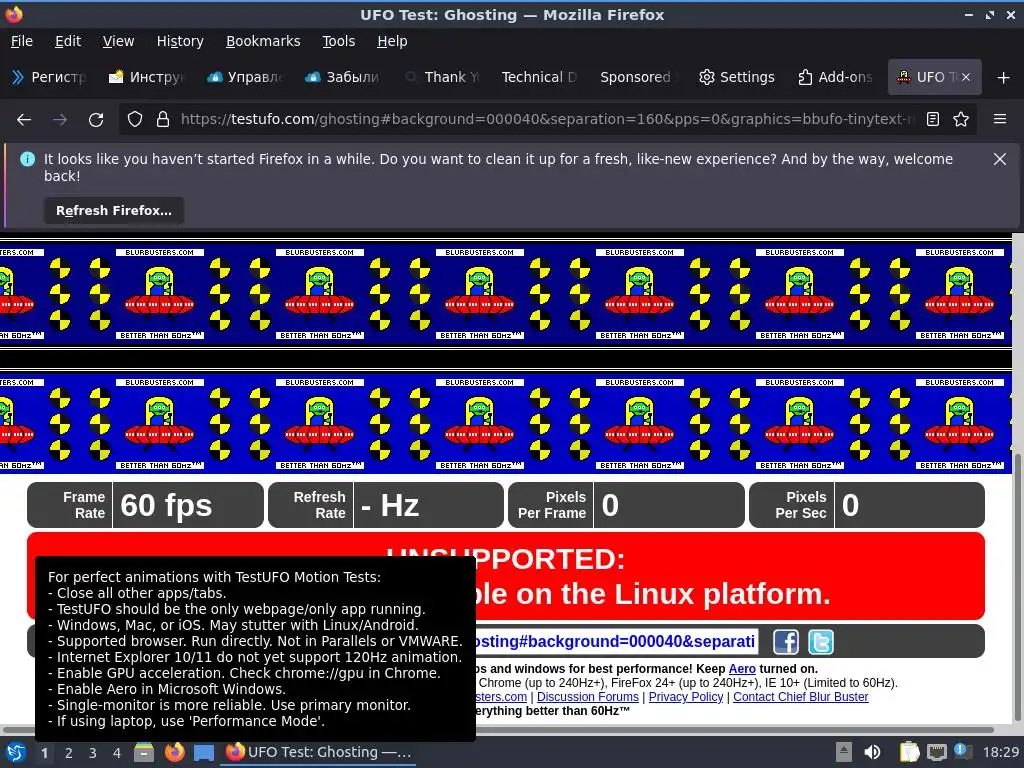The image size is (1024, 768).
Task: Launch Firefox from the taskbar quick launcher
Action: (174, 753)
